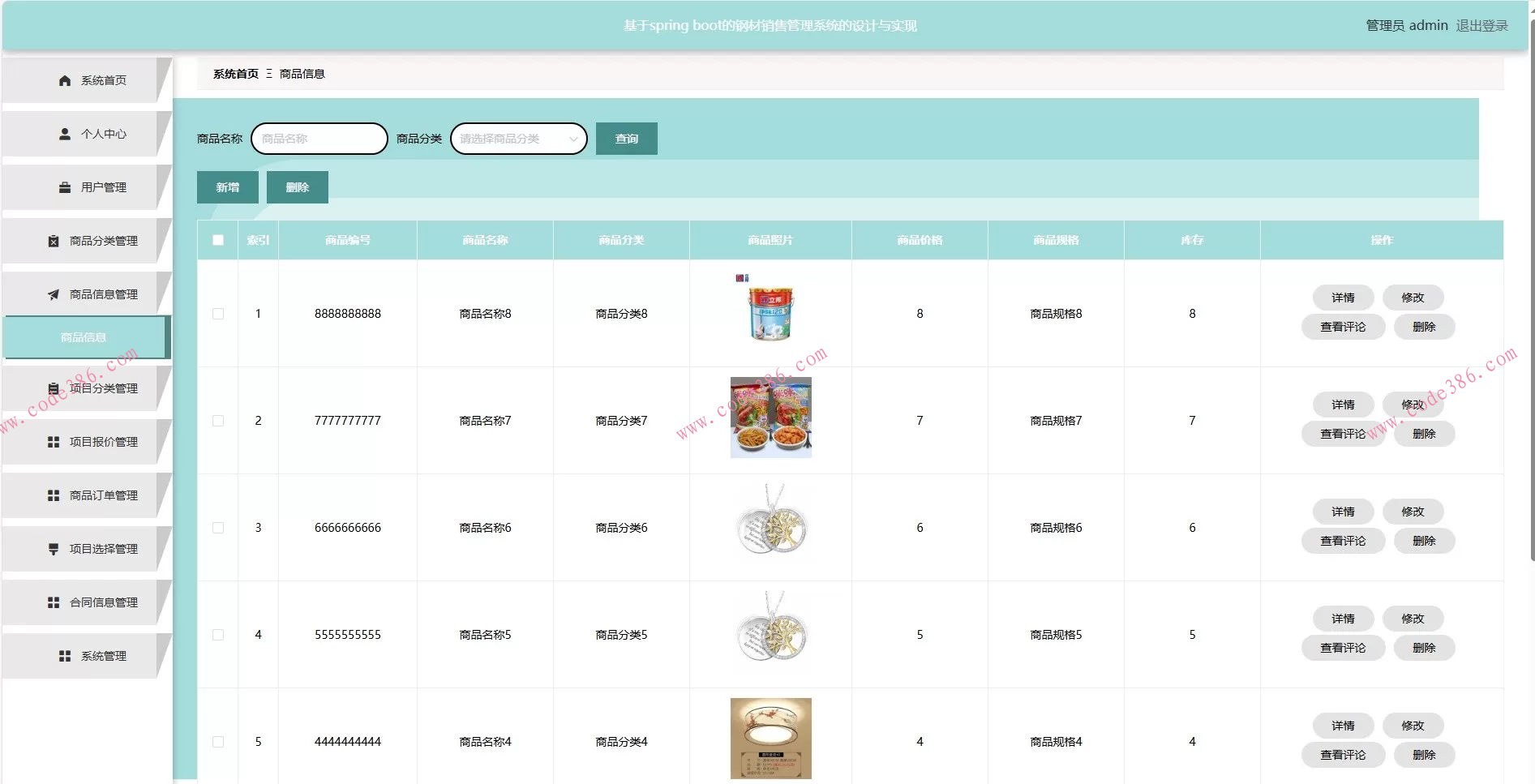Click the paper plane icon beside 商品信息管理
The width and height of the screenshot is (1535, 784).
(54, 294)
